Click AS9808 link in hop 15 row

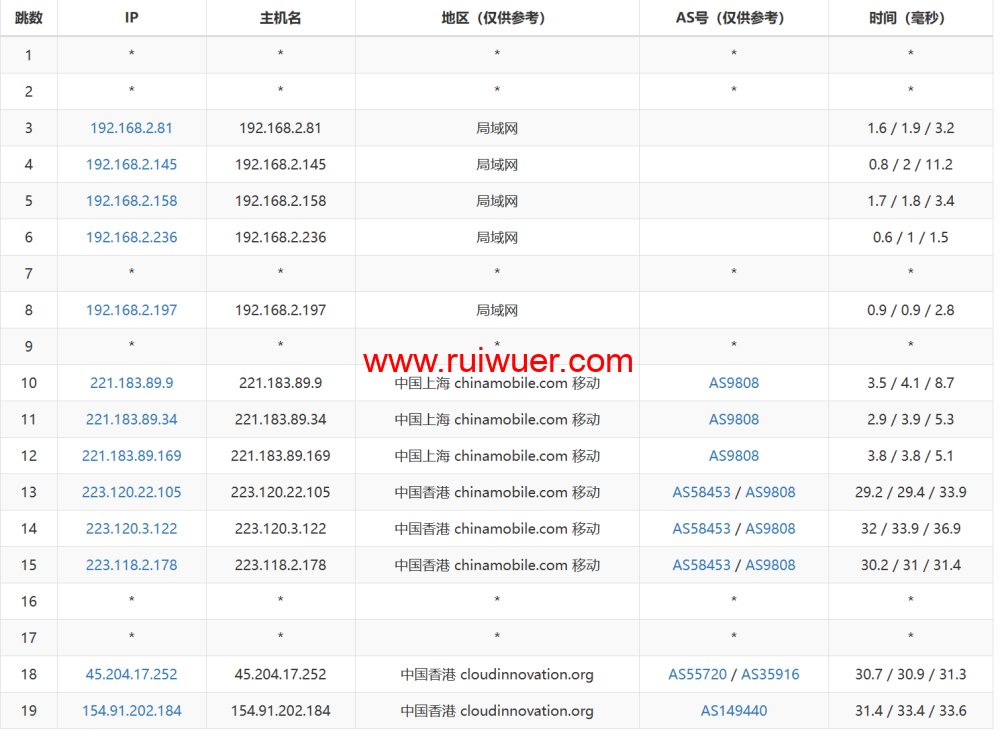coord(770,565)
